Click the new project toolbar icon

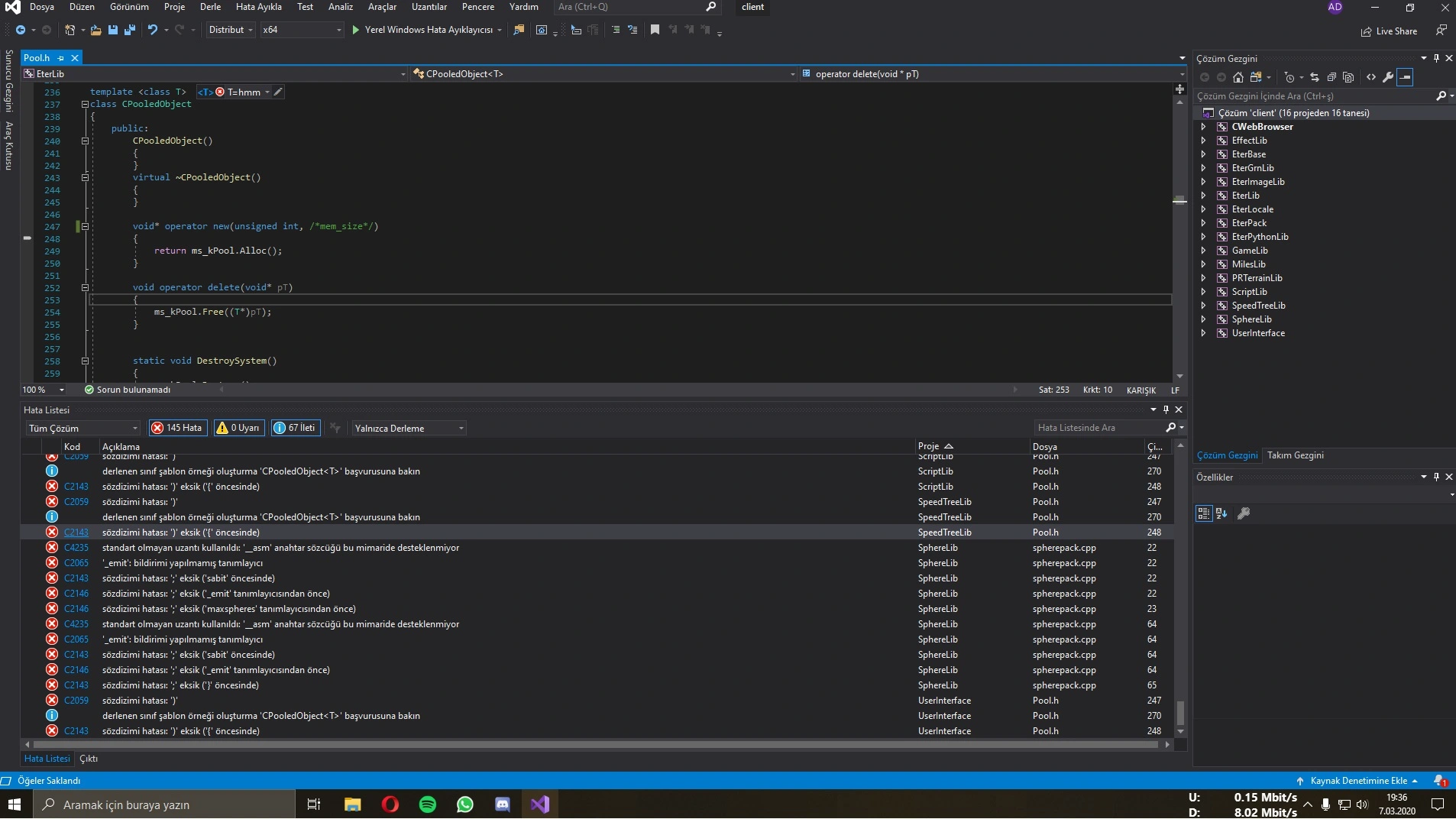tap(70, 30)
